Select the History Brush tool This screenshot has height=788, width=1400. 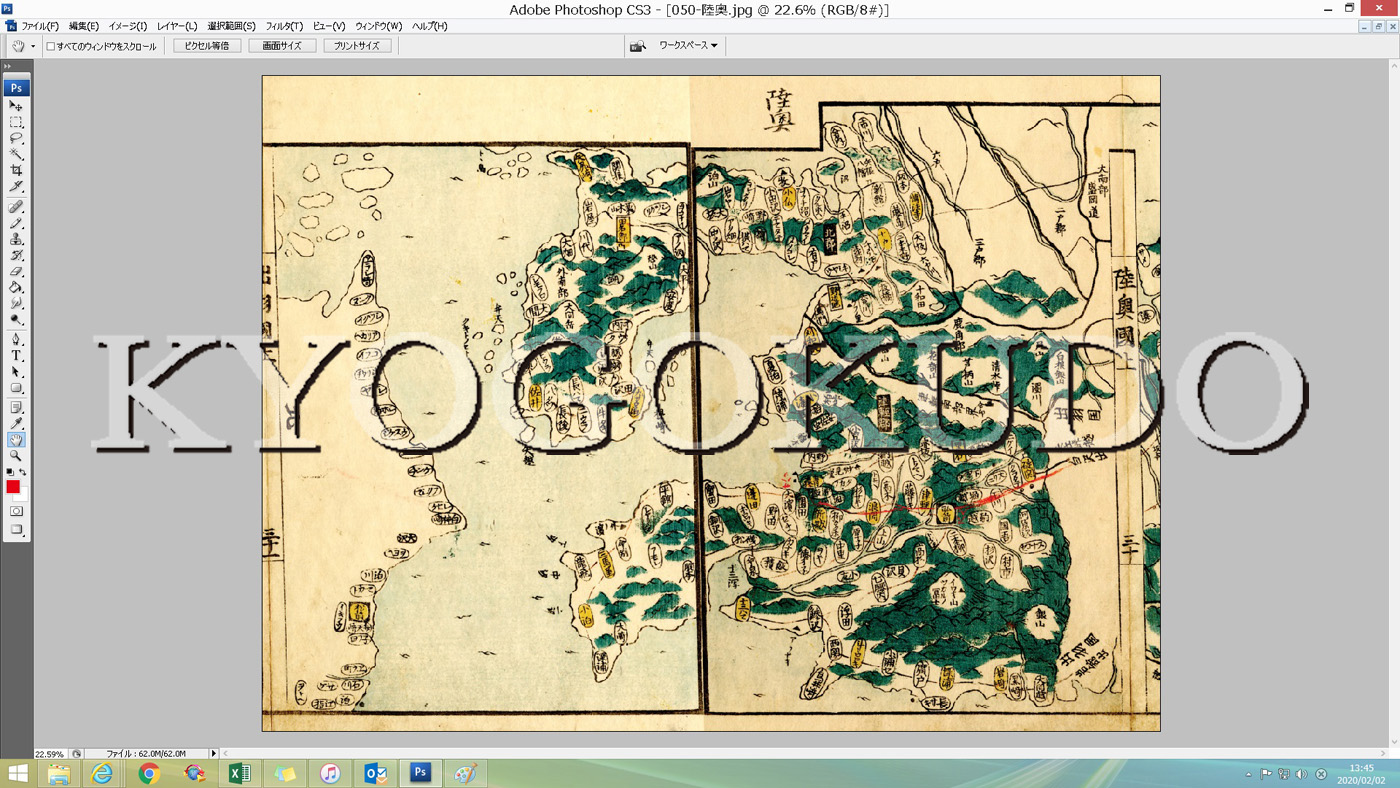coord(16,255)
